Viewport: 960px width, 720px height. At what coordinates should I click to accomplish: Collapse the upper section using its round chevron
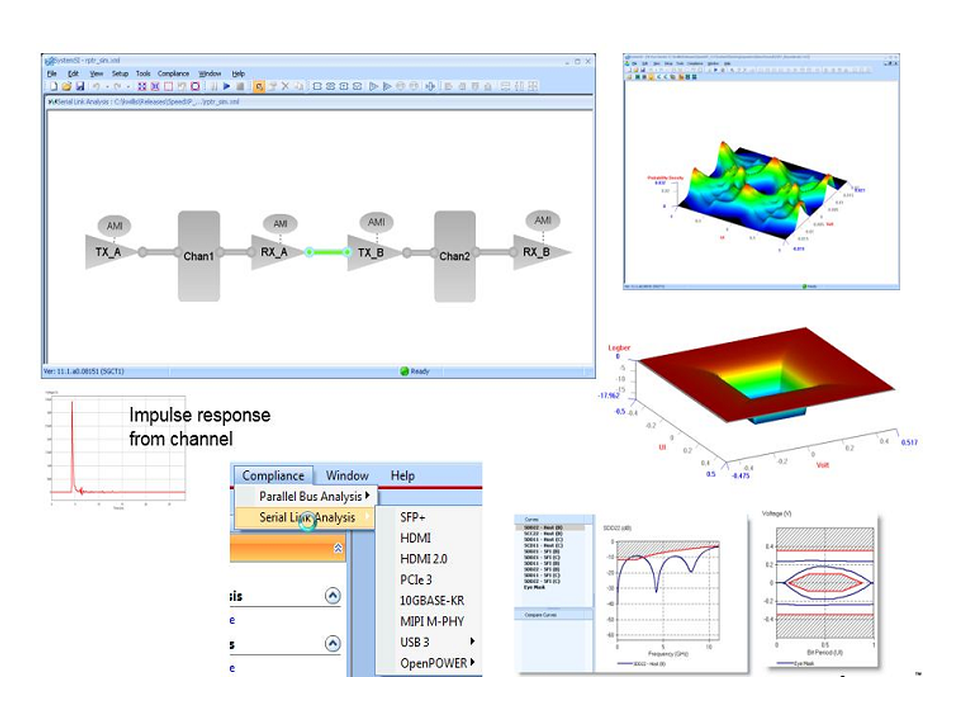(332, 596)
